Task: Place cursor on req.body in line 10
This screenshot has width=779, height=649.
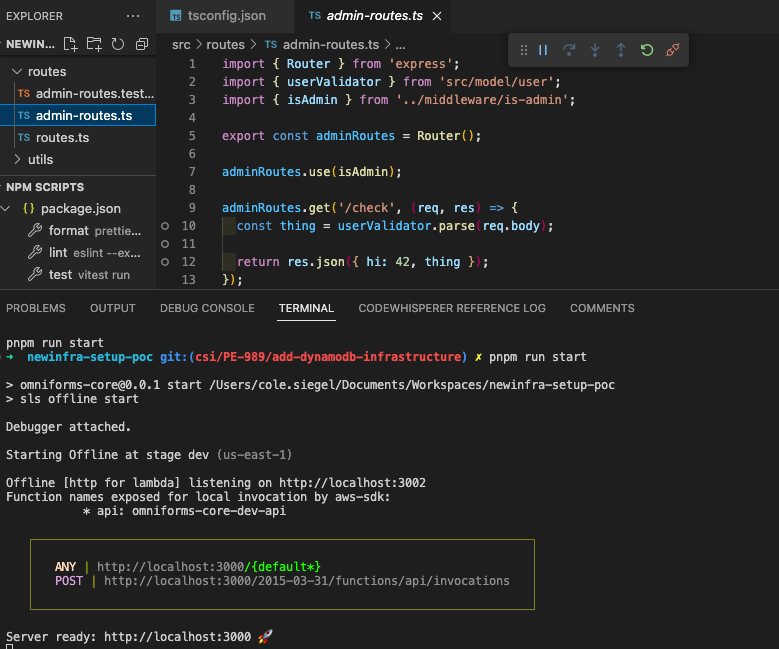Action: tap(511, 226)
